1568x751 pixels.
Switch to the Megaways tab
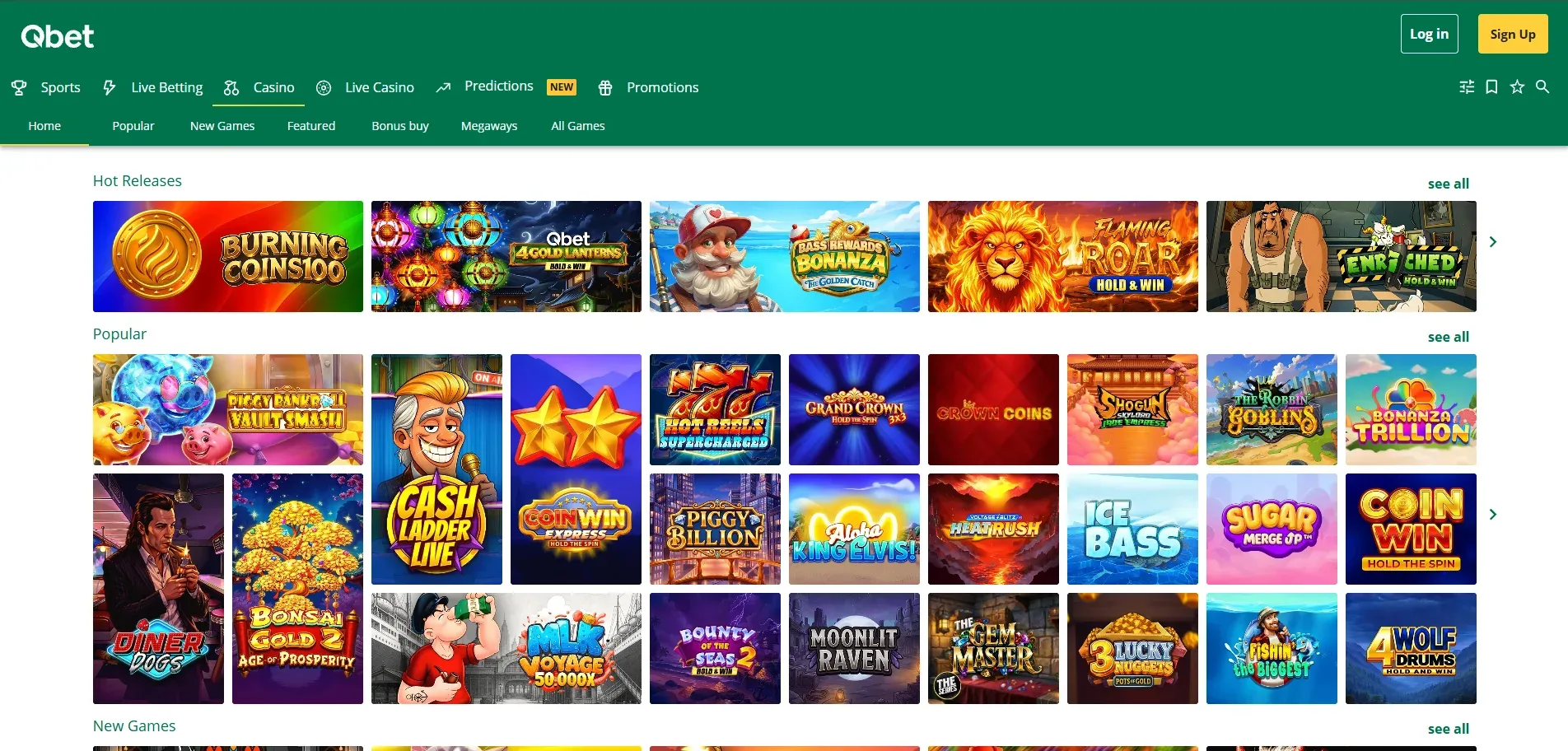click(x=489, y=126)
